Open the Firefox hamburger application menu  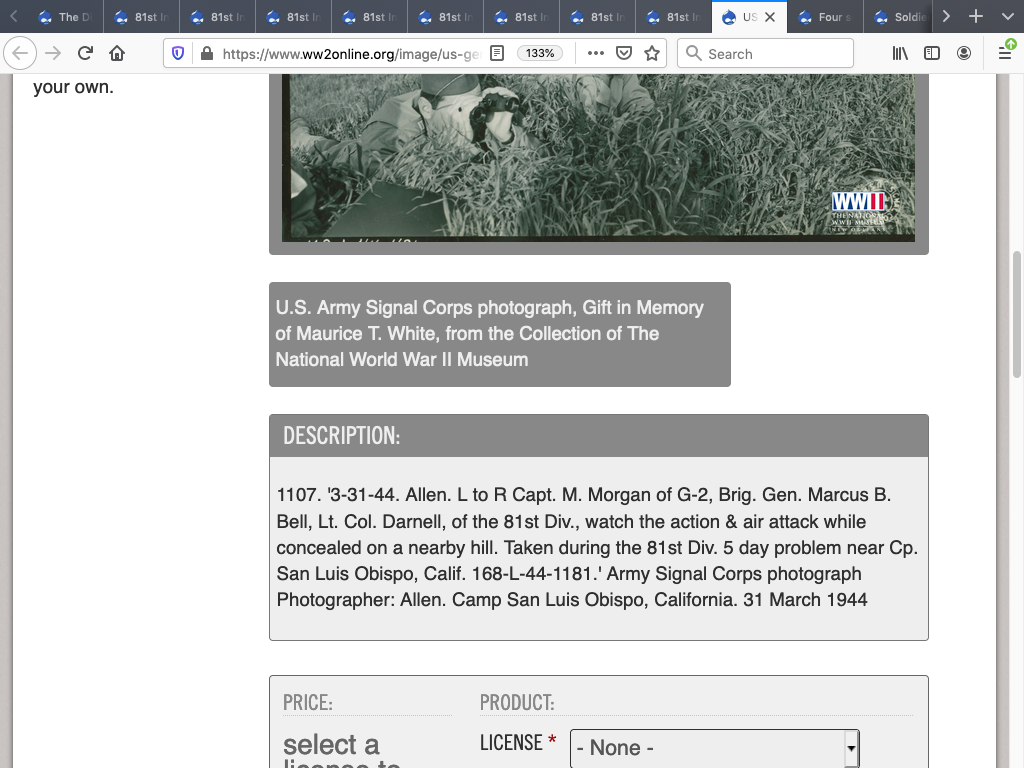(1005, 54)
